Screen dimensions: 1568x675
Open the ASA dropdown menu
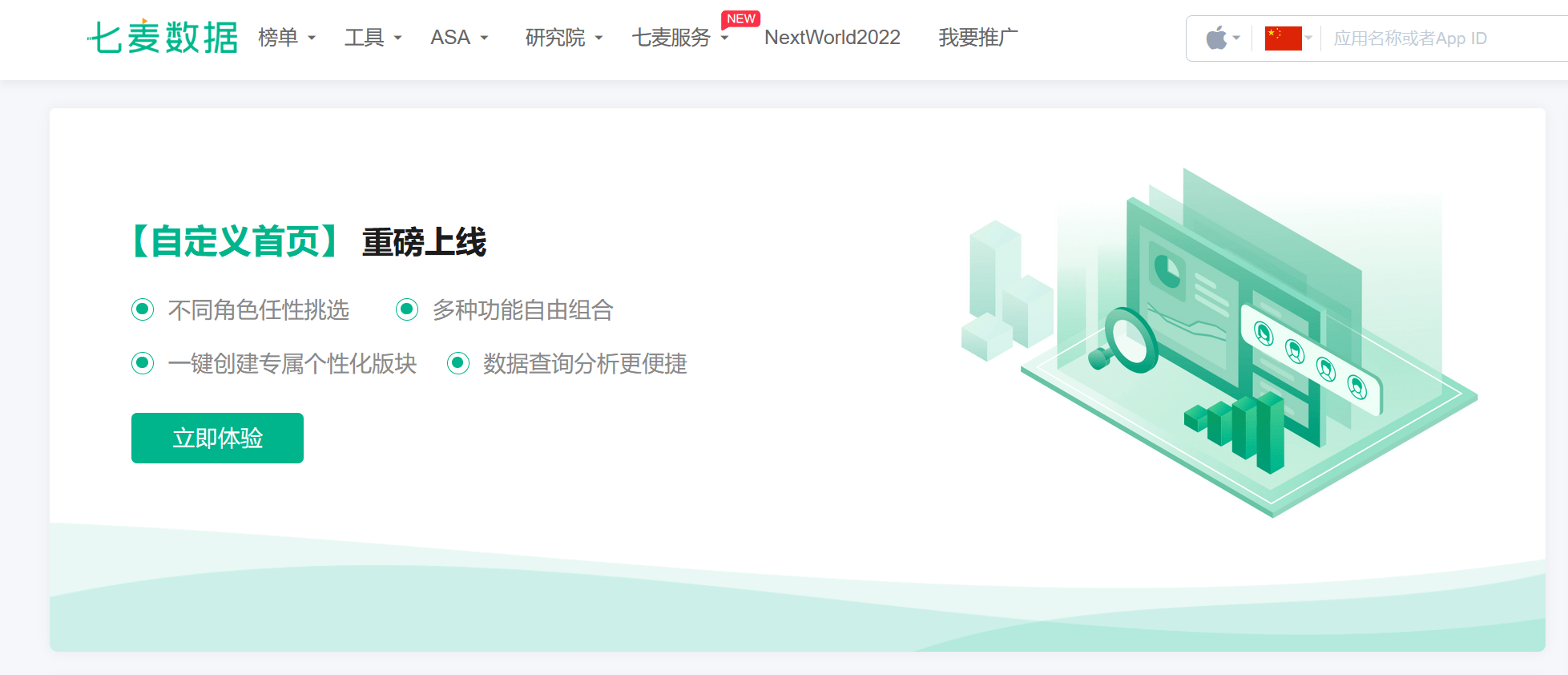[x=458, y=38]
